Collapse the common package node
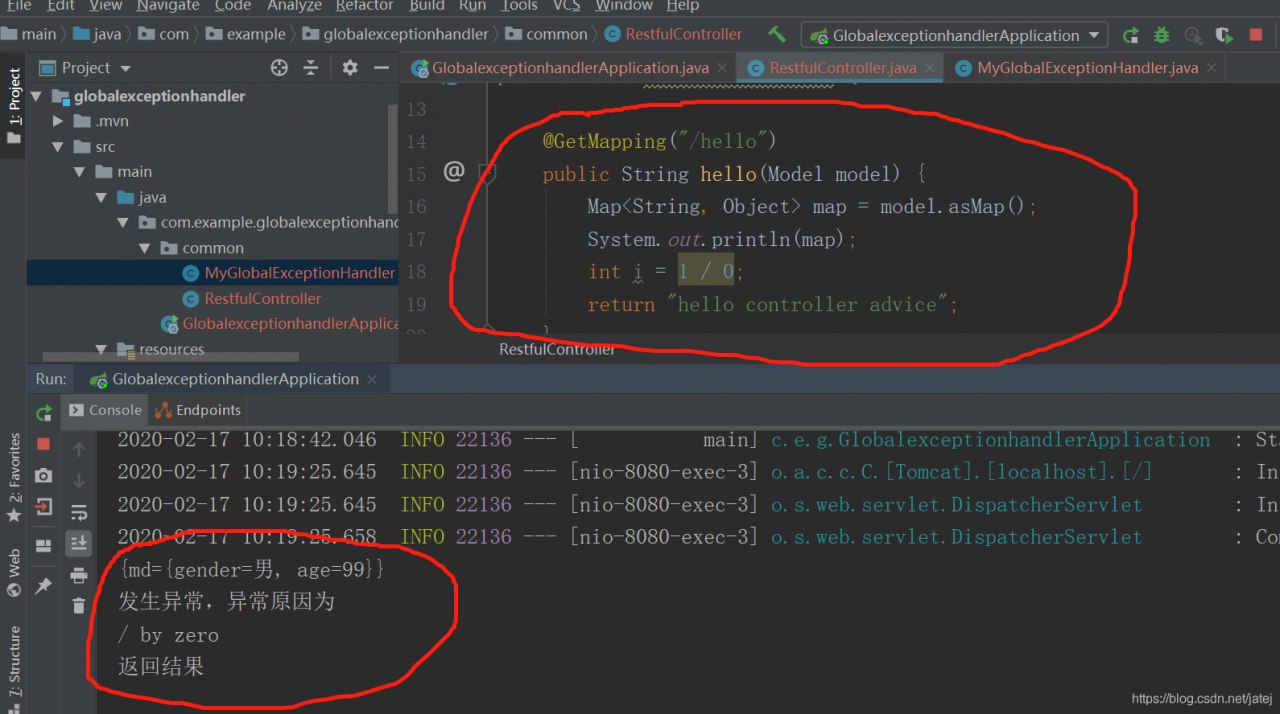Screen dimensions: 1280x714 [146, 248]
